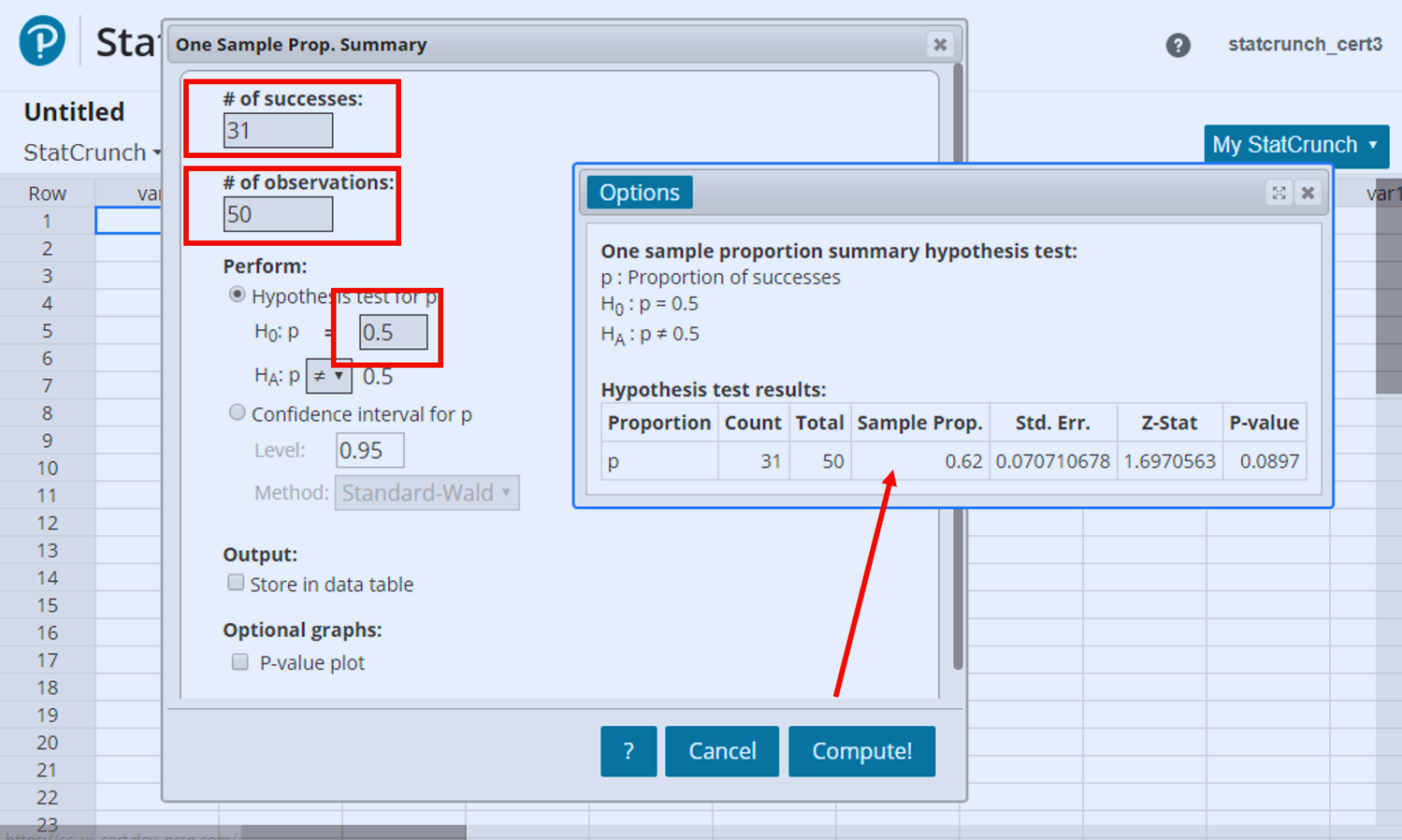Select Hypothesis test for p radio button
Viewport: 1402px width, 840px height.
click(x=237, y=295)
